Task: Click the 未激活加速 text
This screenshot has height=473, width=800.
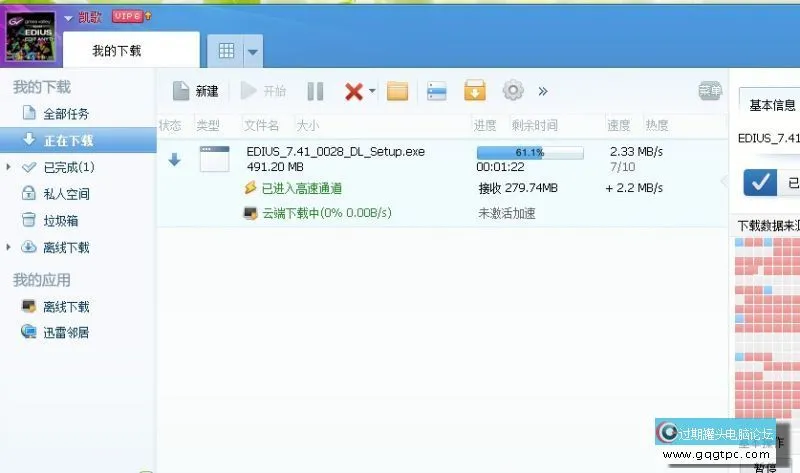Action: click(507, 214)
